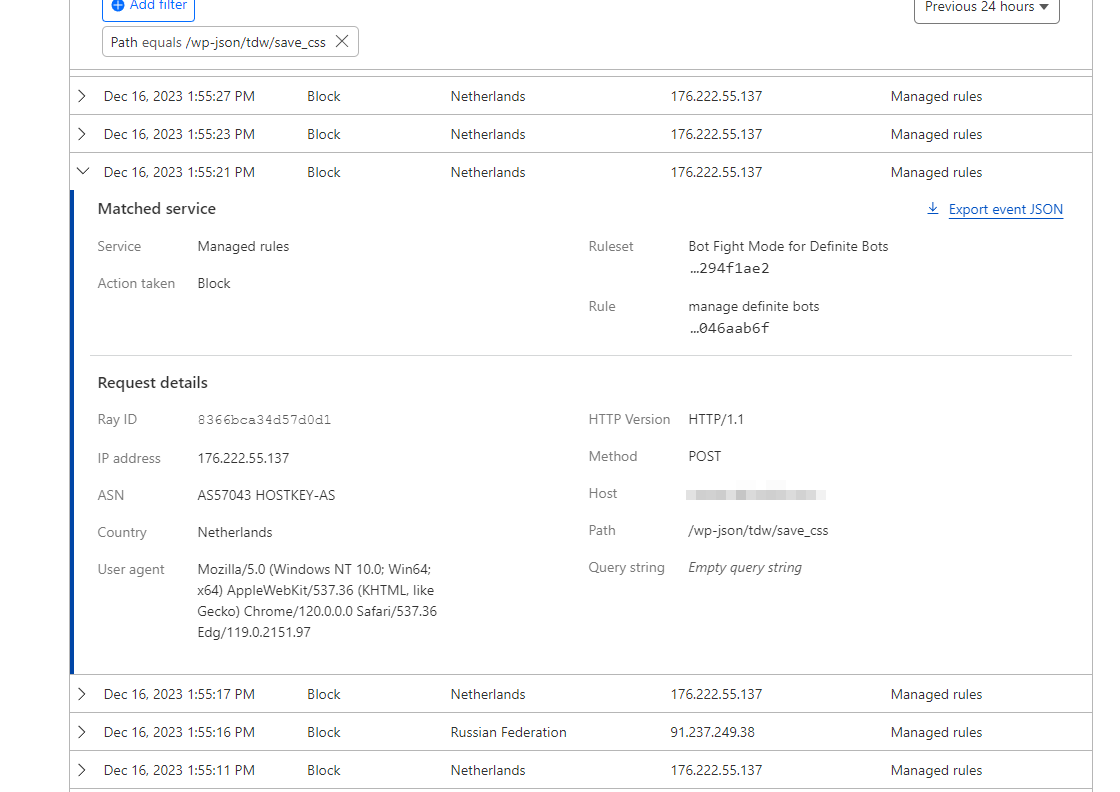Click the User agent string Mozilla/5.0
Viewport: 1120px width, 792px height.
[317, 601]
